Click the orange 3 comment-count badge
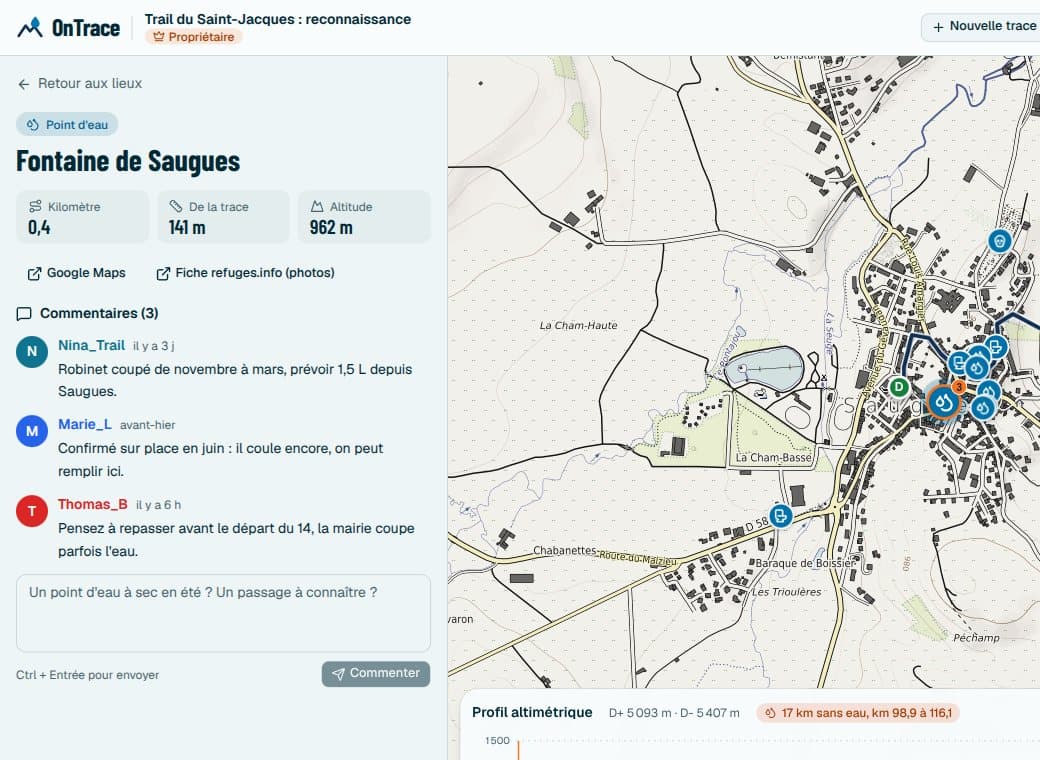This screenshot has width=1040, height=760. tap(958, 386)
